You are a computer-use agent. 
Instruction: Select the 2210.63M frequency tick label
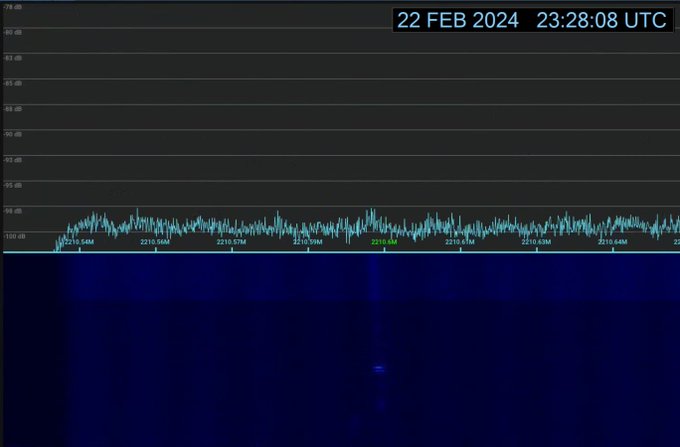tap(536, 242)
